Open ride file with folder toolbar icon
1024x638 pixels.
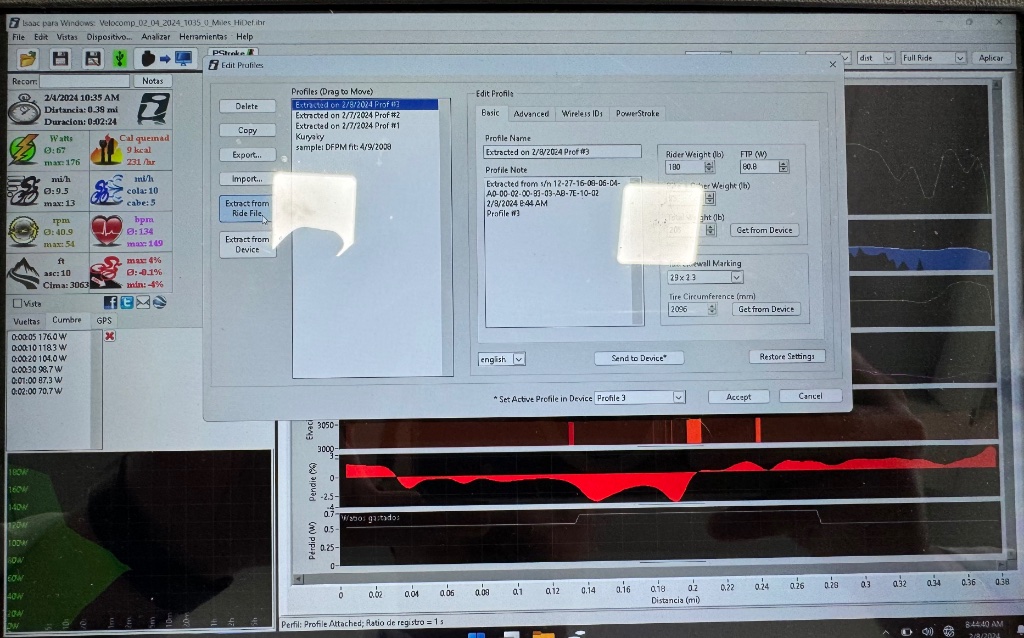28,59
